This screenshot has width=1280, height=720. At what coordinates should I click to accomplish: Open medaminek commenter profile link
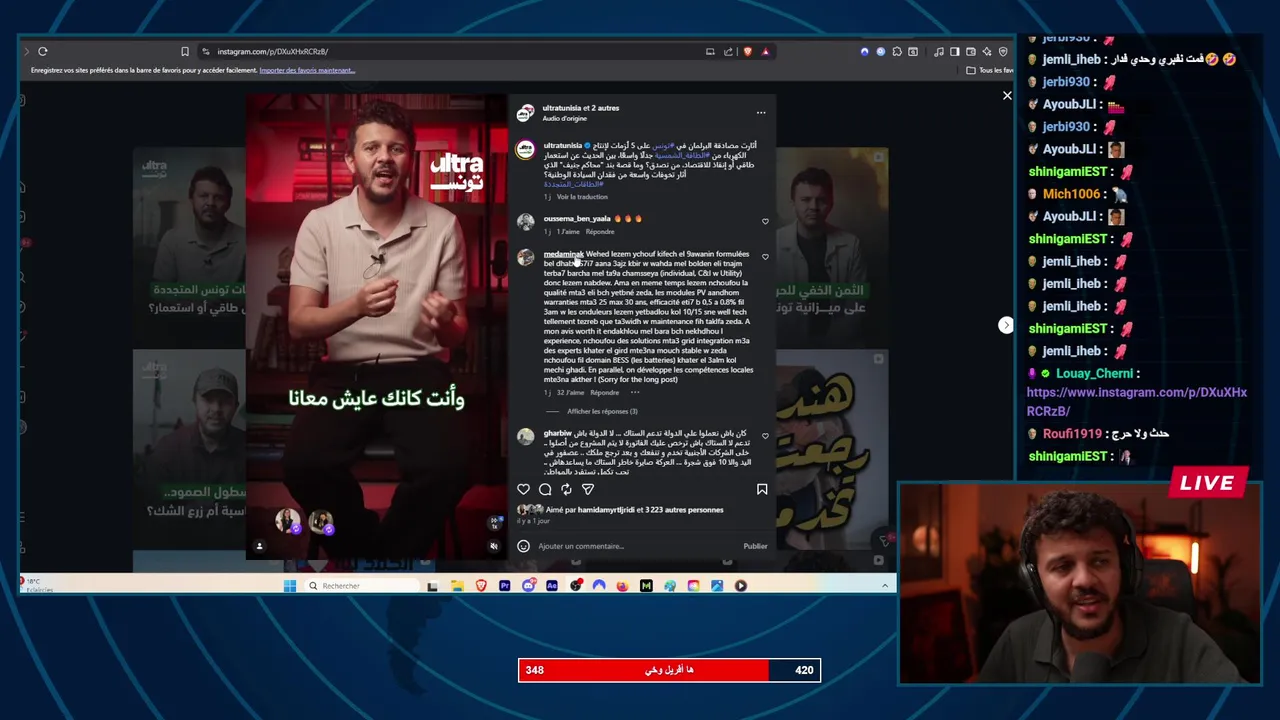click(563, 254)
